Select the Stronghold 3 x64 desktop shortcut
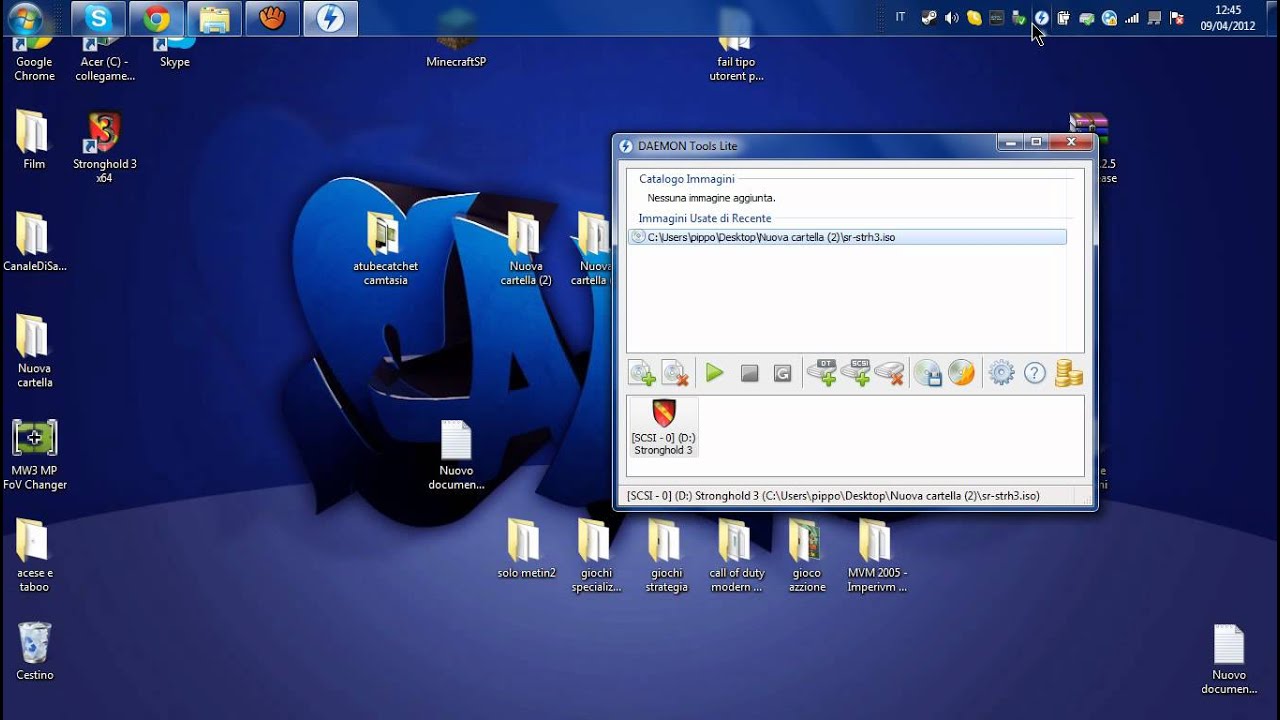Viewport: 1280px width, 720px height. click(104, 147)
